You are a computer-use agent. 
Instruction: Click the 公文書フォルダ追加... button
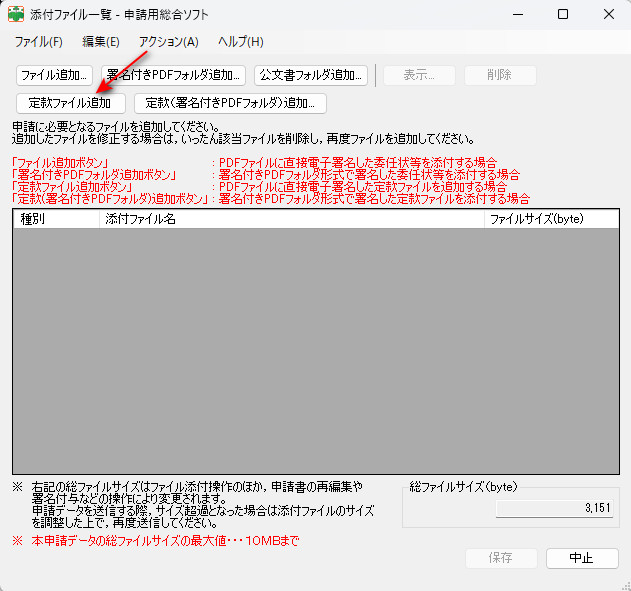[310, 75]
